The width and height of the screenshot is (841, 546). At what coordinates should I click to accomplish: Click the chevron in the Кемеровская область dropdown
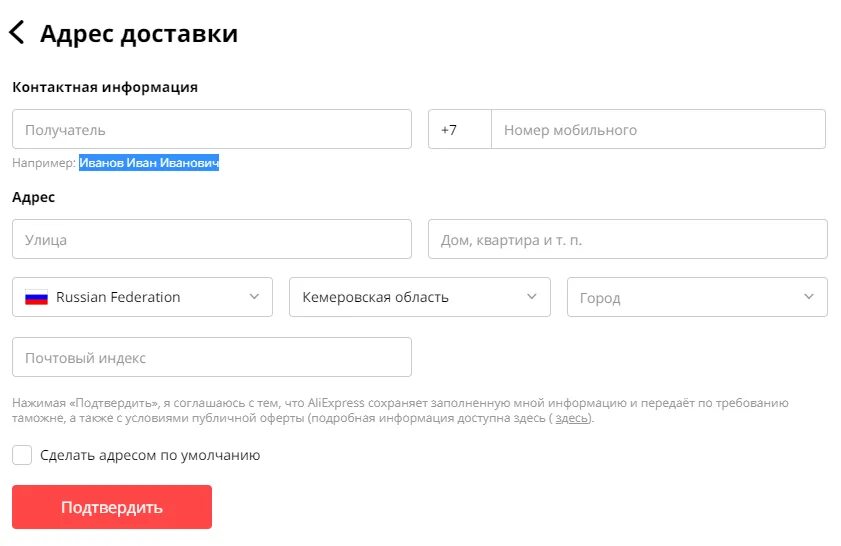[532, 297]
